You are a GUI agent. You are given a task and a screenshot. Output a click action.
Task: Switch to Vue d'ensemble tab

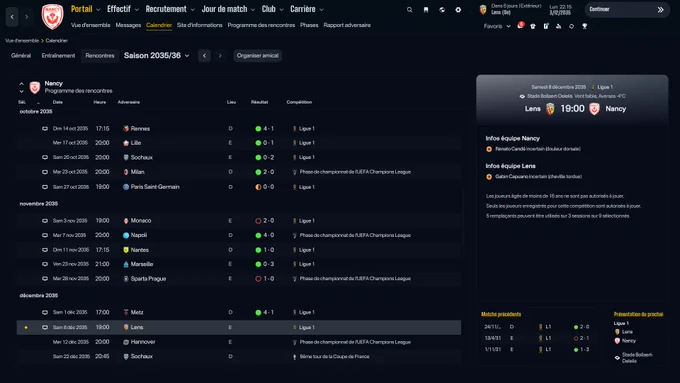[90, 25]
